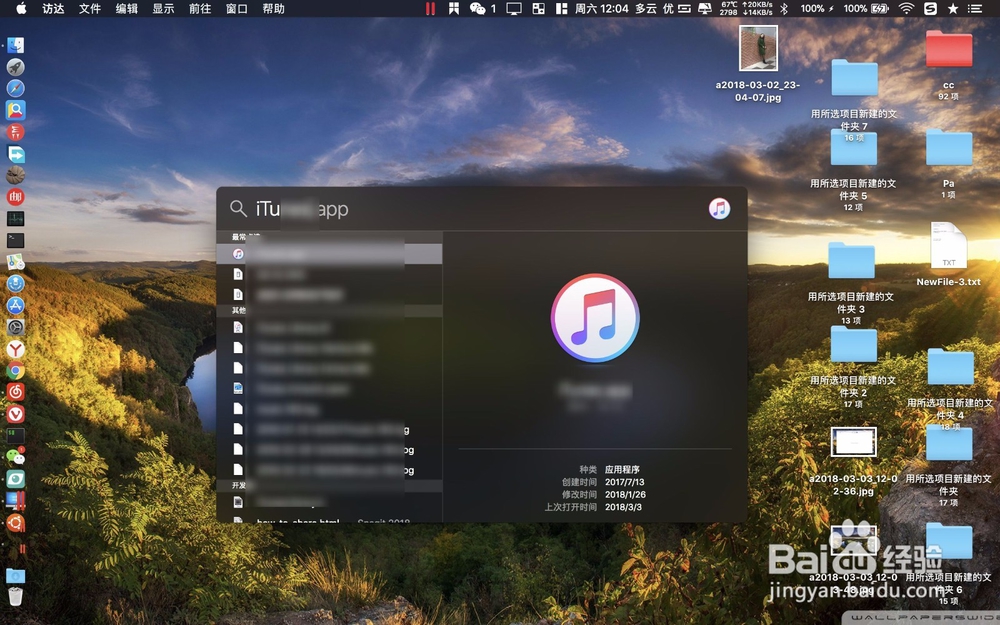Click the 创建时间 2017/7/13 line

pos(603,482)
